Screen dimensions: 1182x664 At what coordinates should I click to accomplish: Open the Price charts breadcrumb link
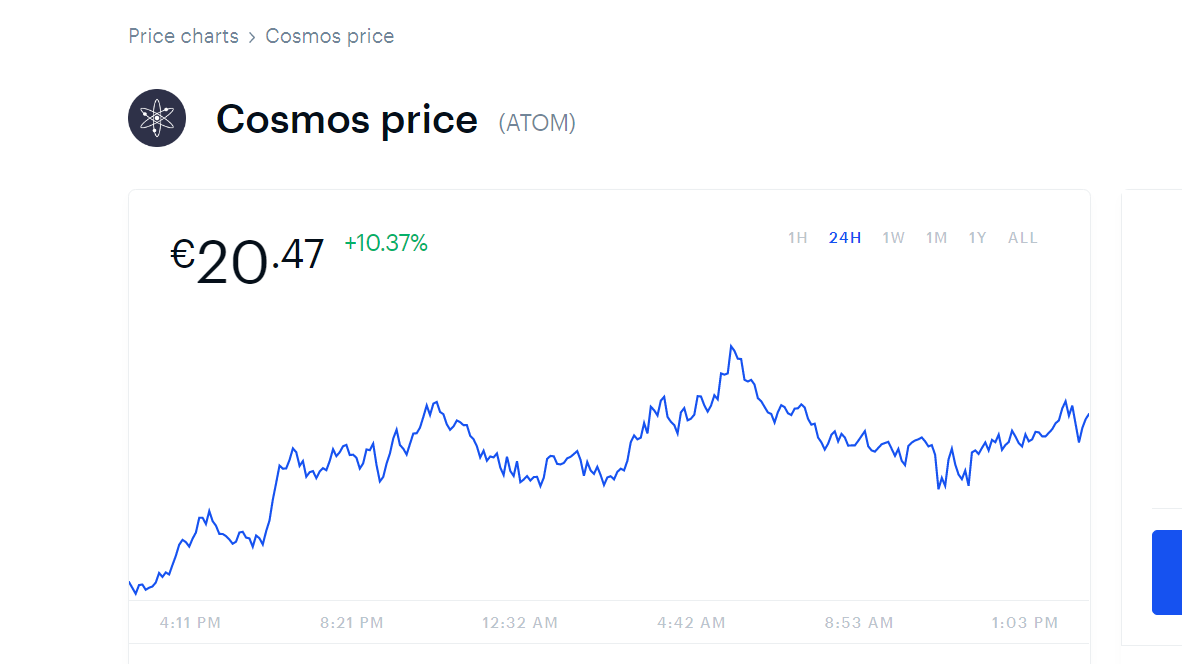pyautogui.click(x=183, y=37)
